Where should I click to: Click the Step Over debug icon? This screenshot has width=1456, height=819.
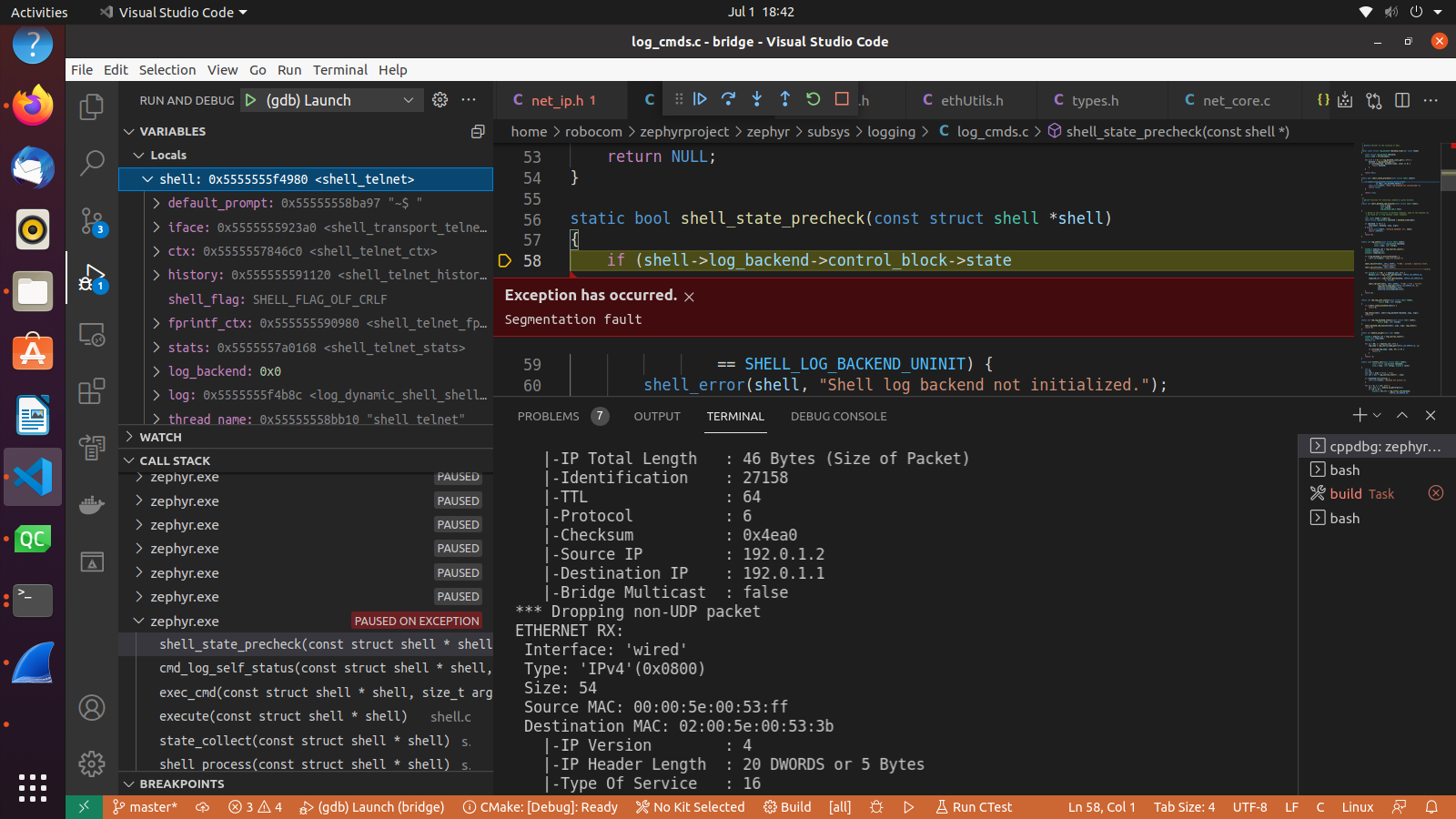click(728, 100)
